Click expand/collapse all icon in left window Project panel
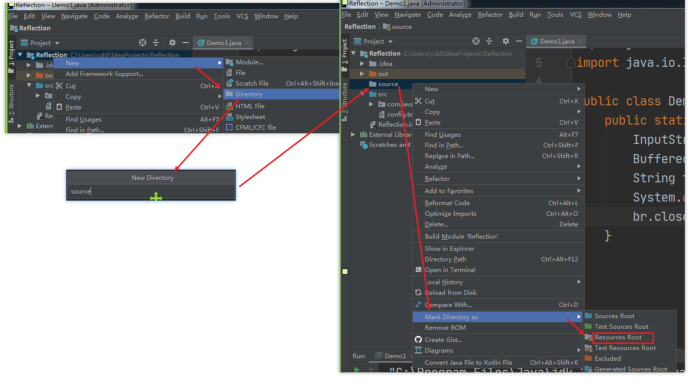 (x=156, y=43)
